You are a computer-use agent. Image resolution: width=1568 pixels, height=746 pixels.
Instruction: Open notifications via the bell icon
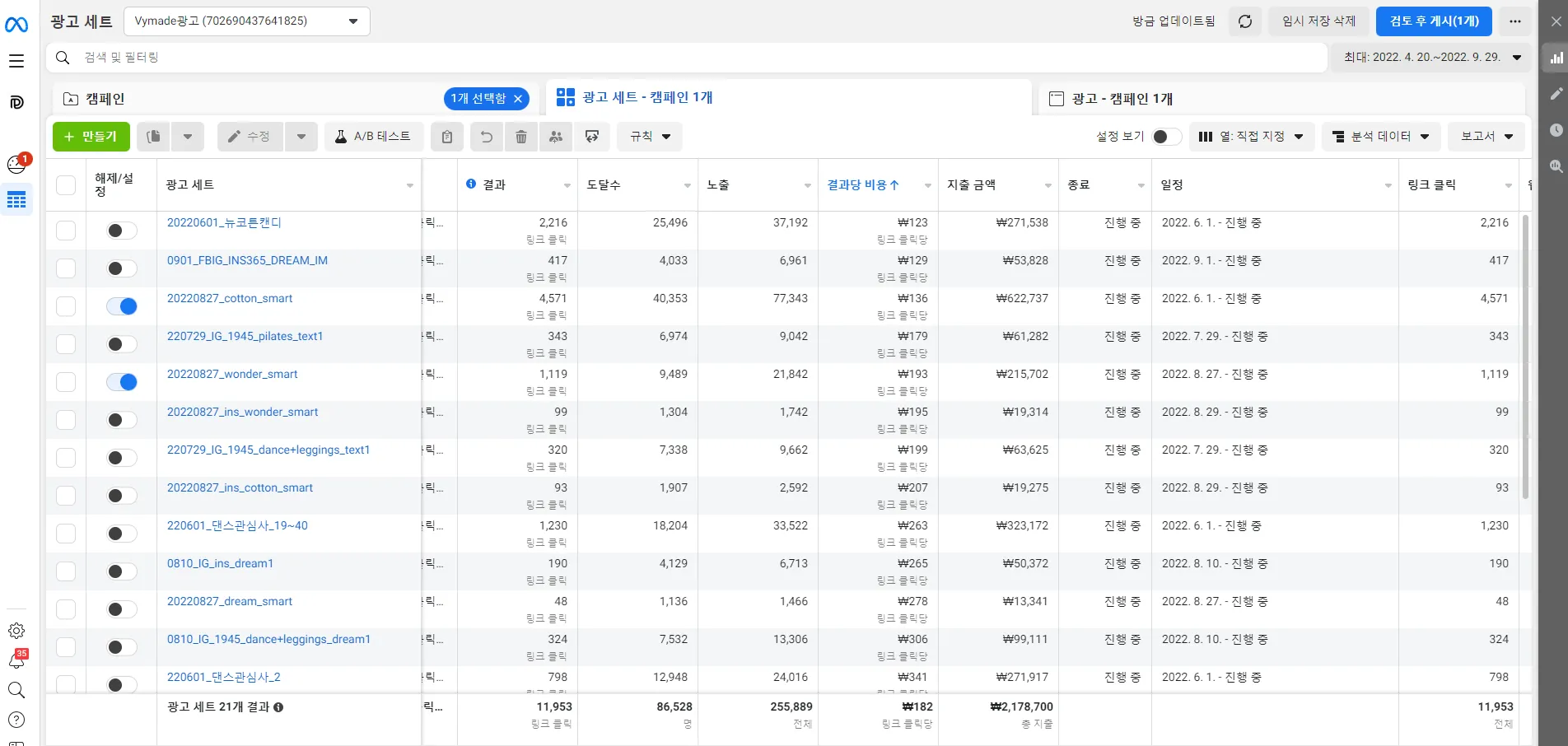coord(16,661)
